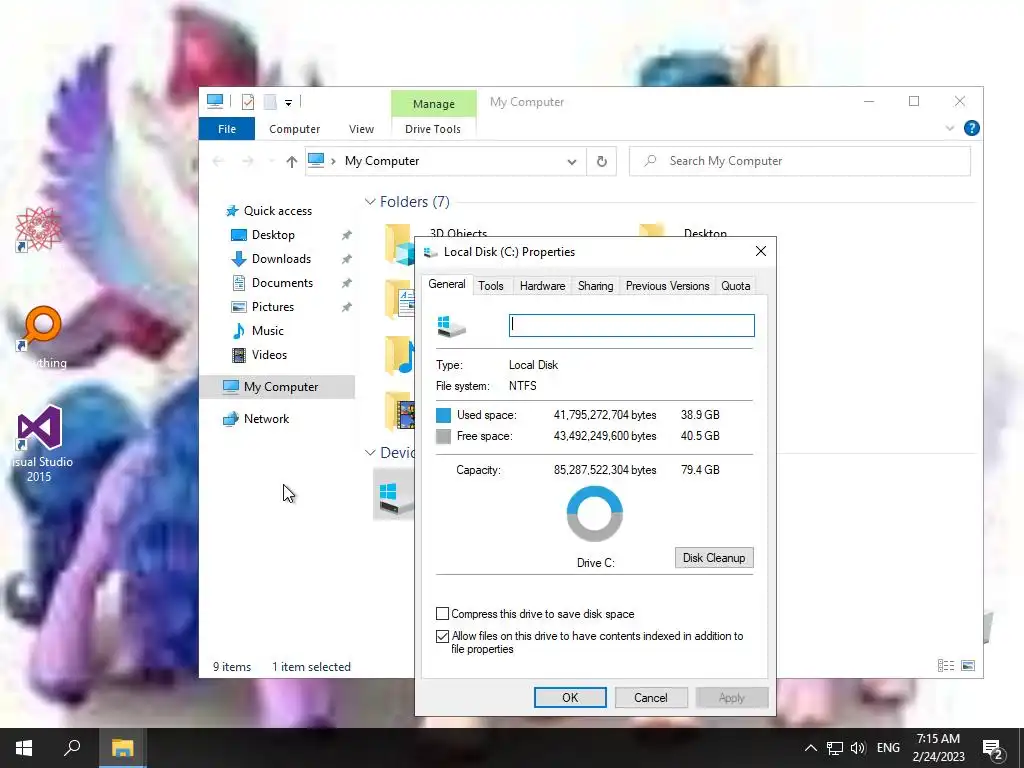Image resolution: width=1024 pixels, height=768 pixels.
Task: Click the Properties quick access toolbar icon
Action: 248,102
